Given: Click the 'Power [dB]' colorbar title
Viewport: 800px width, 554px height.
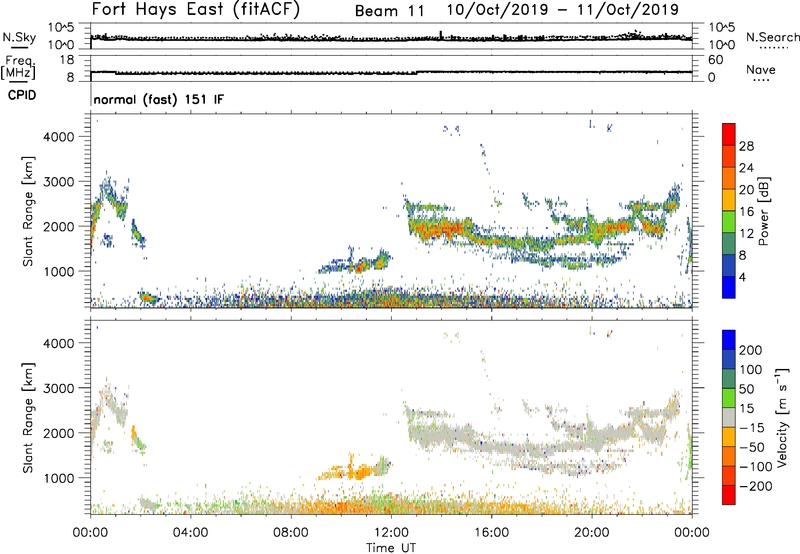Looking at the screenshot, I should coord(764,211).
